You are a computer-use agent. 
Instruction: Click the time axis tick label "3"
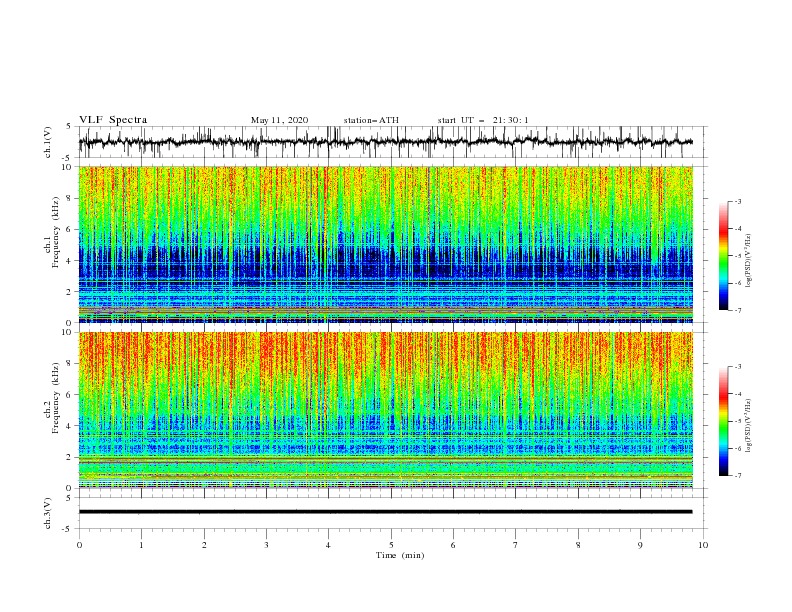click(x=266, y=545)
